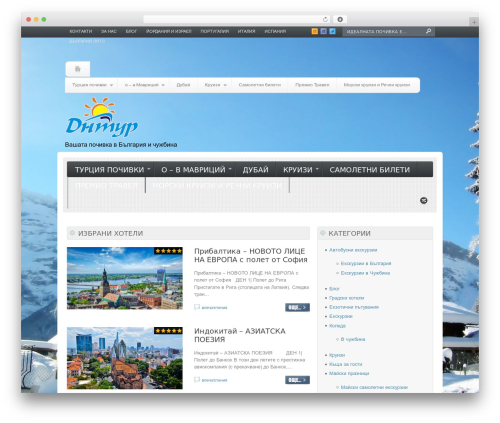
Task: Open В чужбина subcategory link
Action: coord(353,339)
